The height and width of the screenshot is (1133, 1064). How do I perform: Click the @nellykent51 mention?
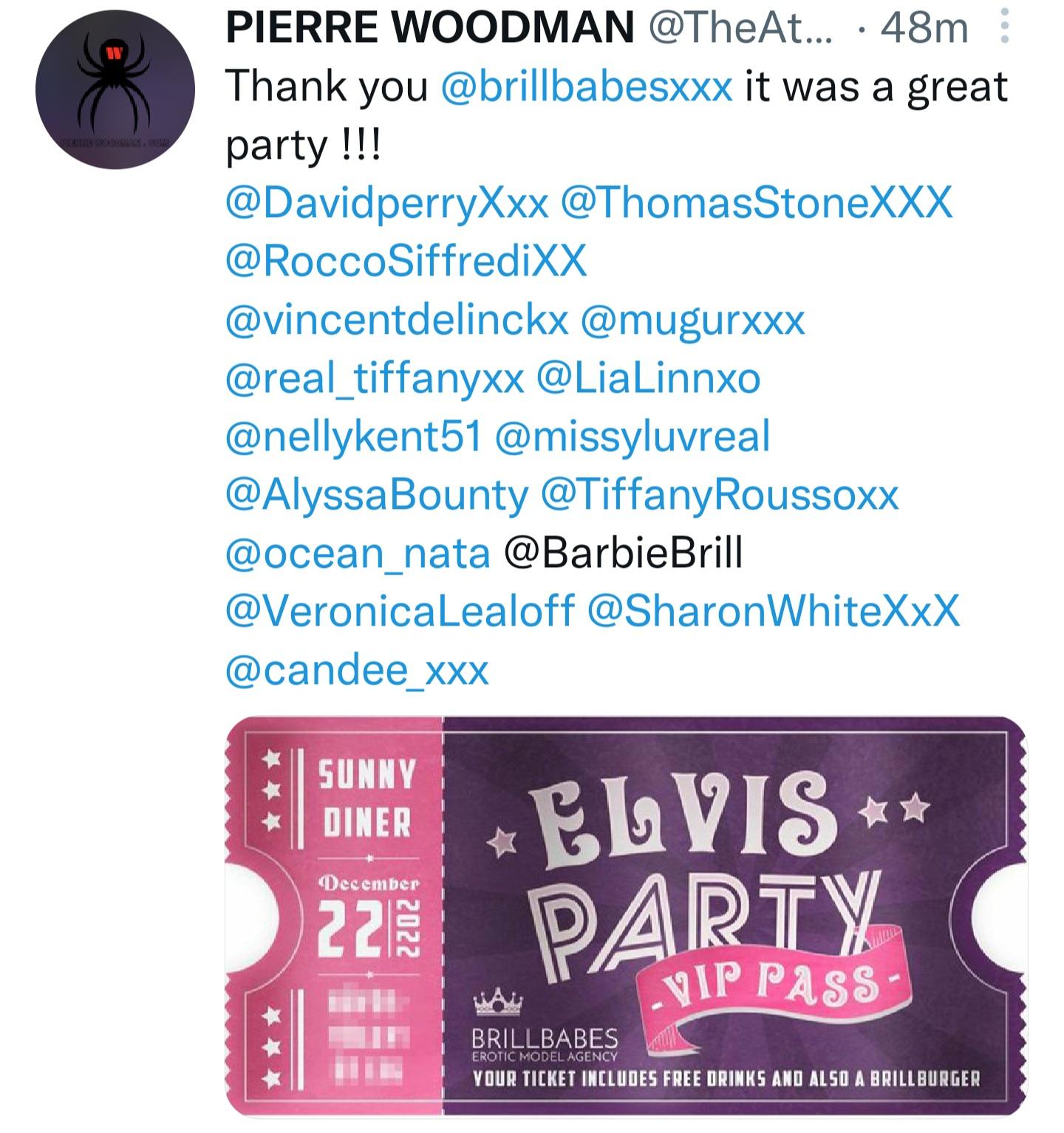coord(353,437)
